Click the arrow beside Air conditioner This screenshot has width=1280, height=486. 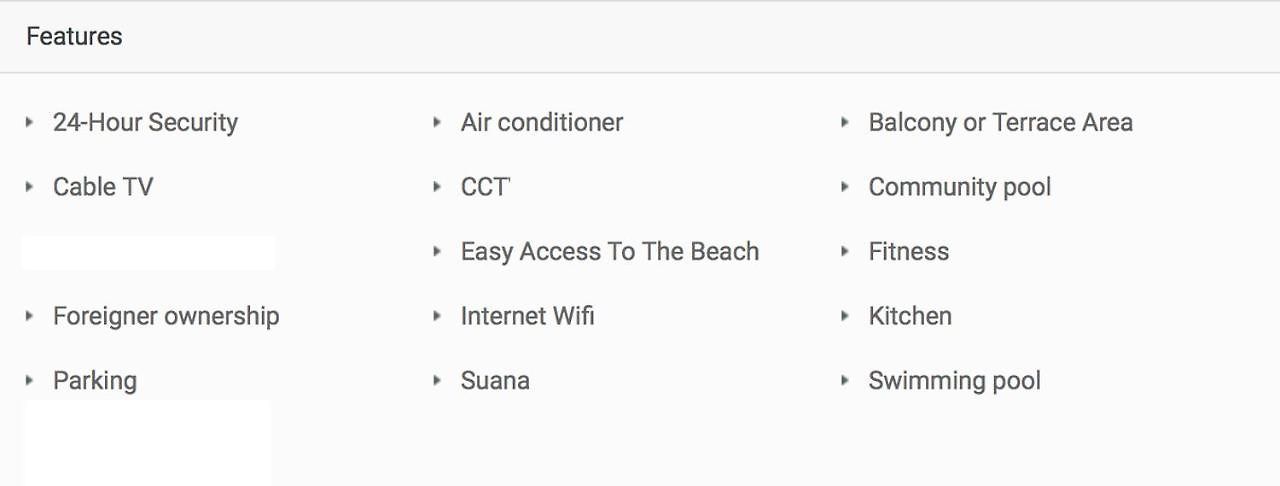click(437, 122)
